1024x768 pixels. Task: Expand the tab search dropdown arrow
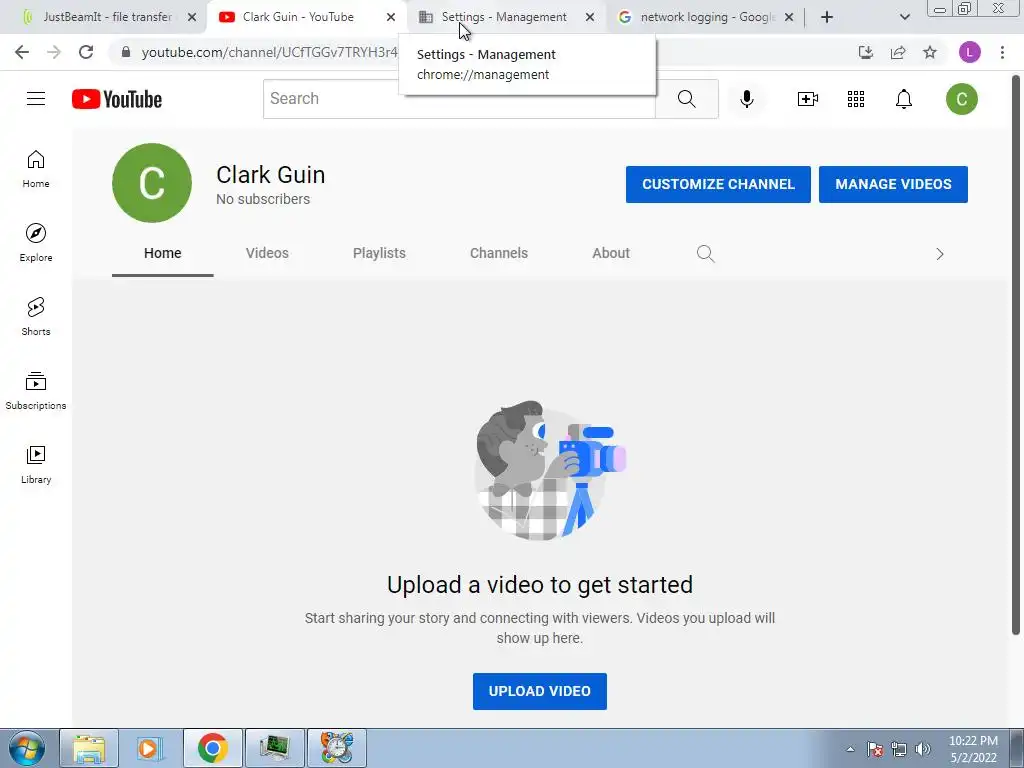[x=904, y=17]
